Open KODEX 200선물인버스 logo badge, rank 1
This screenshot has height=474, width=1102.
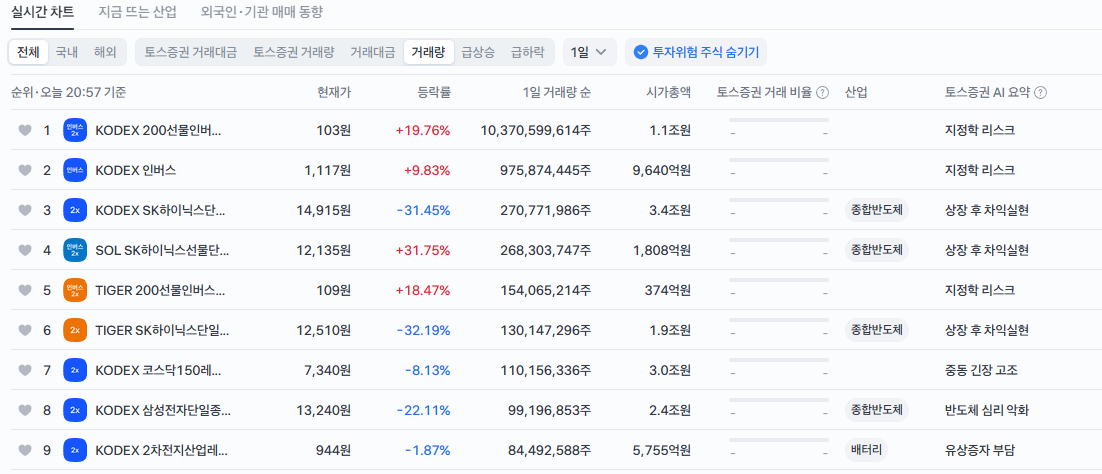pos(75,130)
